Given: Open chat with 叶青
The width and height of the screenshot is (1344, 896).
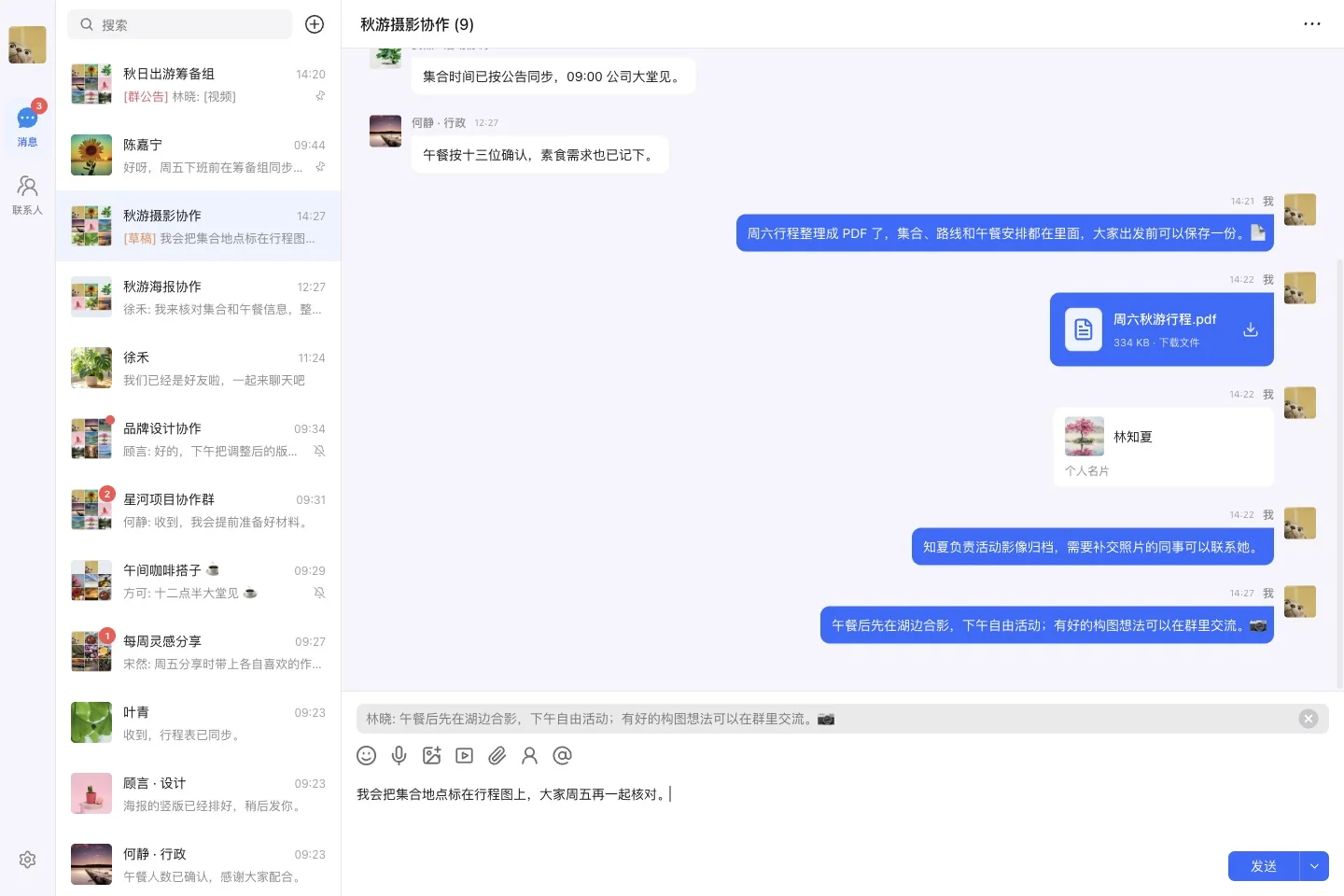Looking at the screenshot, I should 198,722.
